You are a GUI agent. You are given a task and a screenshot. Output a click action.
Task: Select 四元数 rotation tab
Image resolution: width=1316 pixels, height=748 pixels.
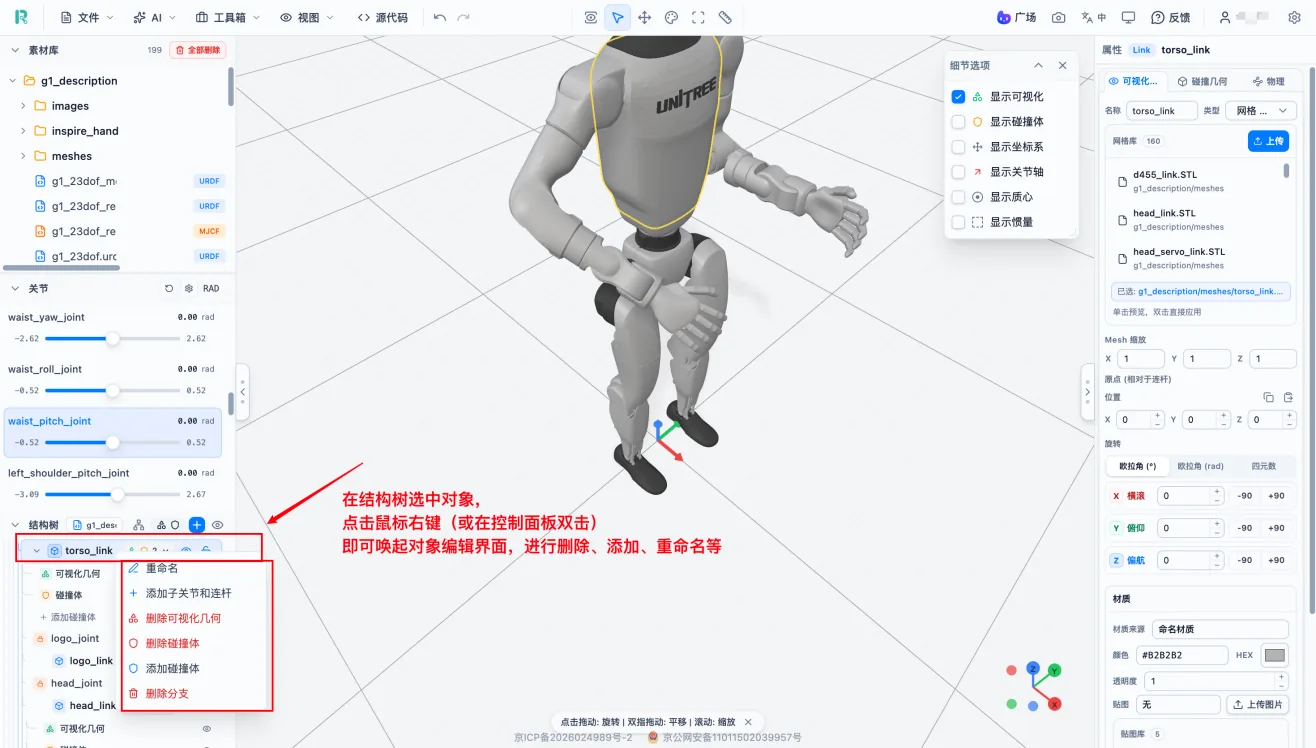(x=1264, y=466)
